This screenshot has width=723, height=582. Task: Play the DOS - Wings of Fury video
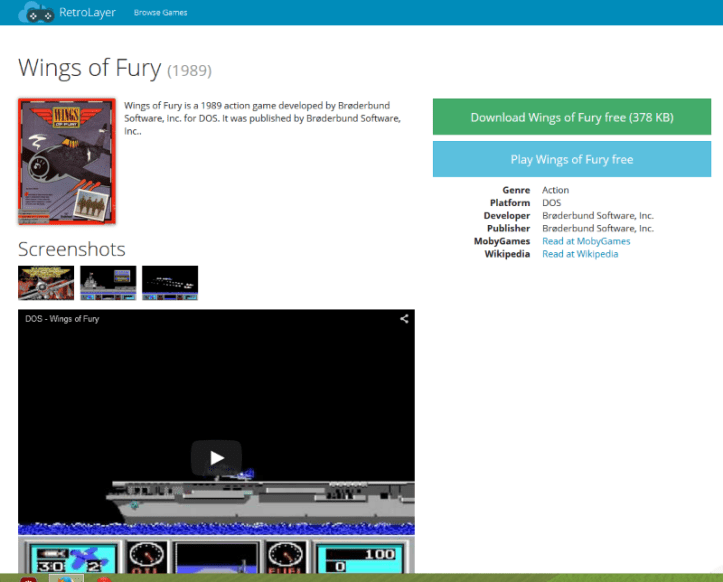point(216,457)
